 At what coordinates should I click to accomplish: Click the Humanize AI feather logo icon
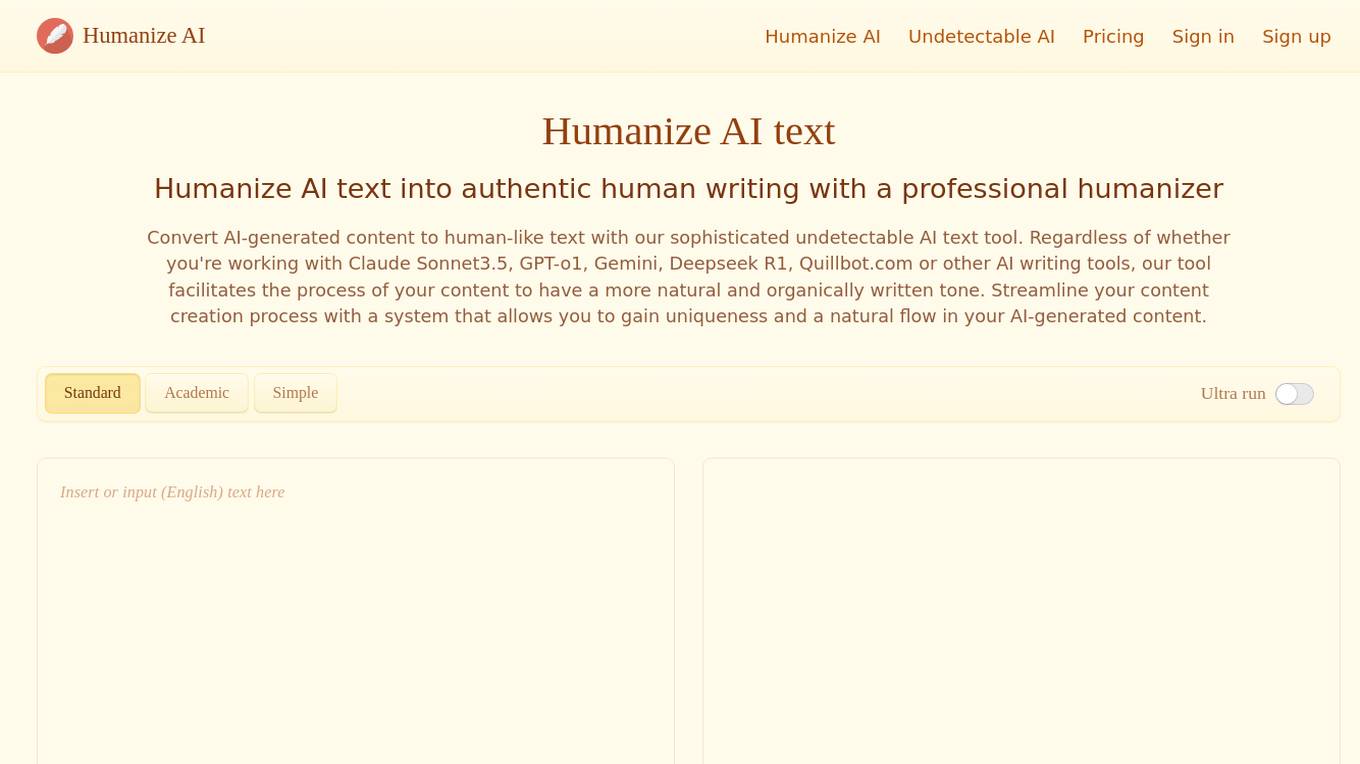point(55,36)
